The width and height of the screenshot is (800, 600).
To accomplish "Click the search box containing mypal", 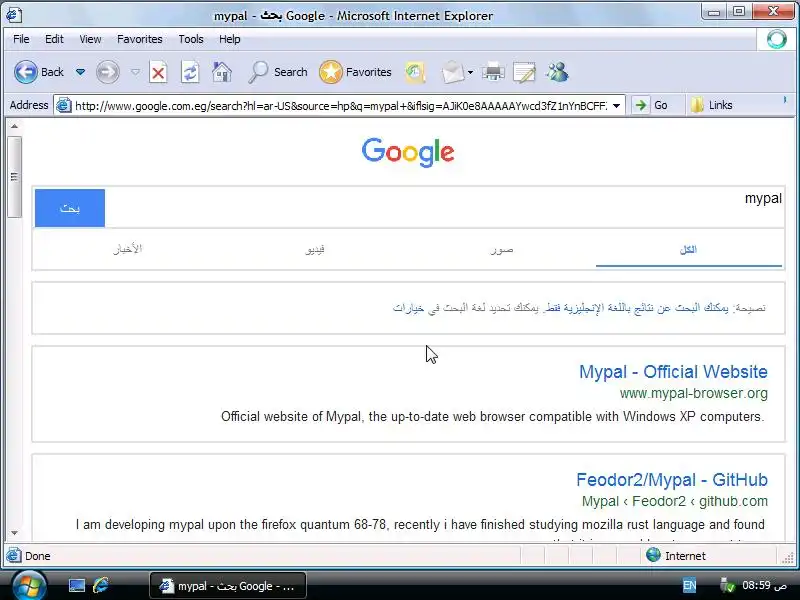I will pos(444,207).
